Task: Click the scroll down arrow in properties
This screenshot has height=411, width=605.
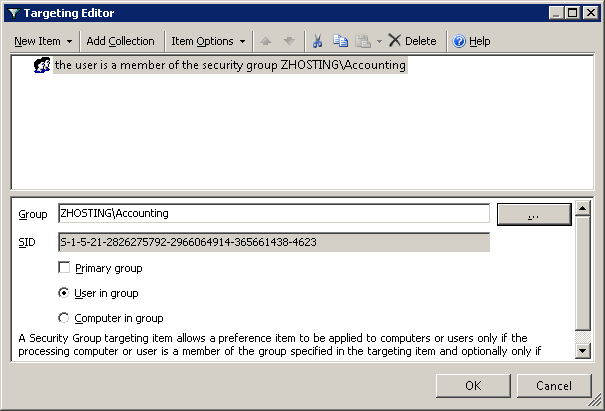Action: coord(583,351)
